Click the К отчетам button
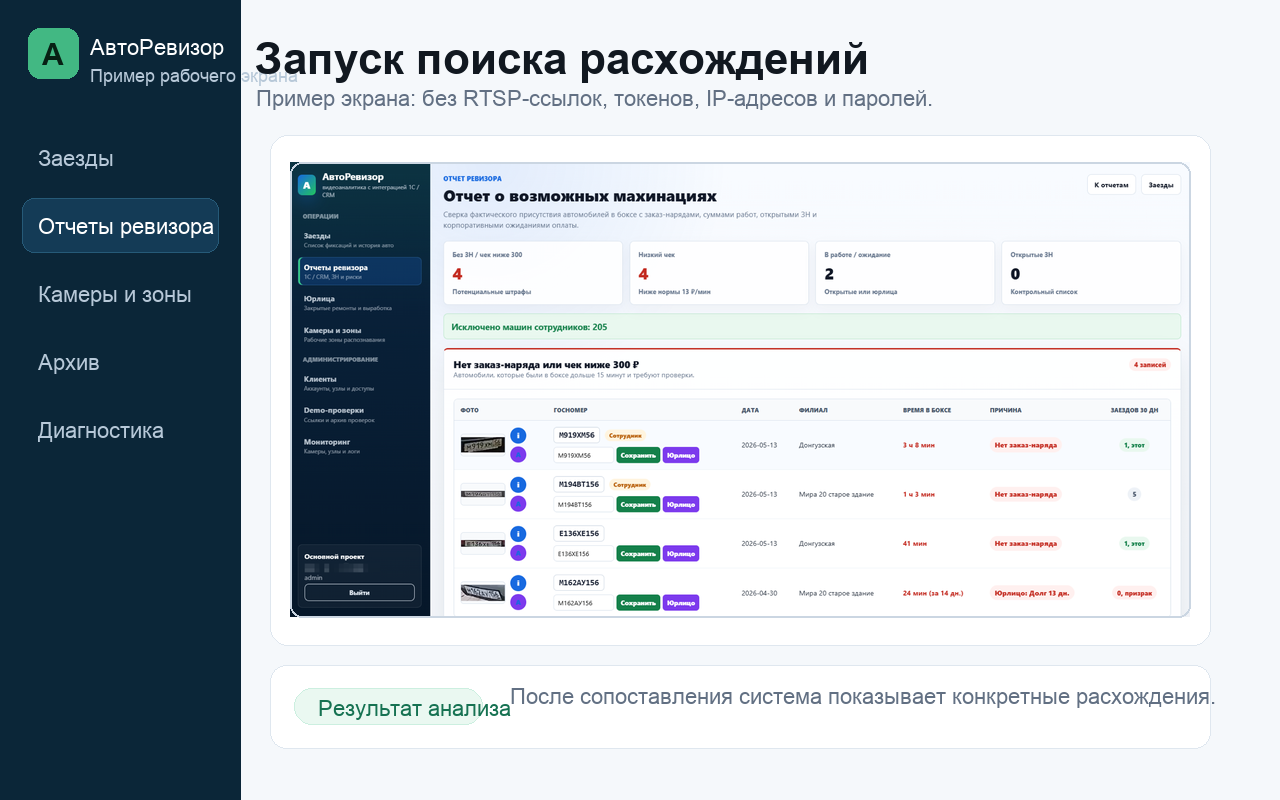Screen dimensions: 1280x800 [x=1111, y=185]
